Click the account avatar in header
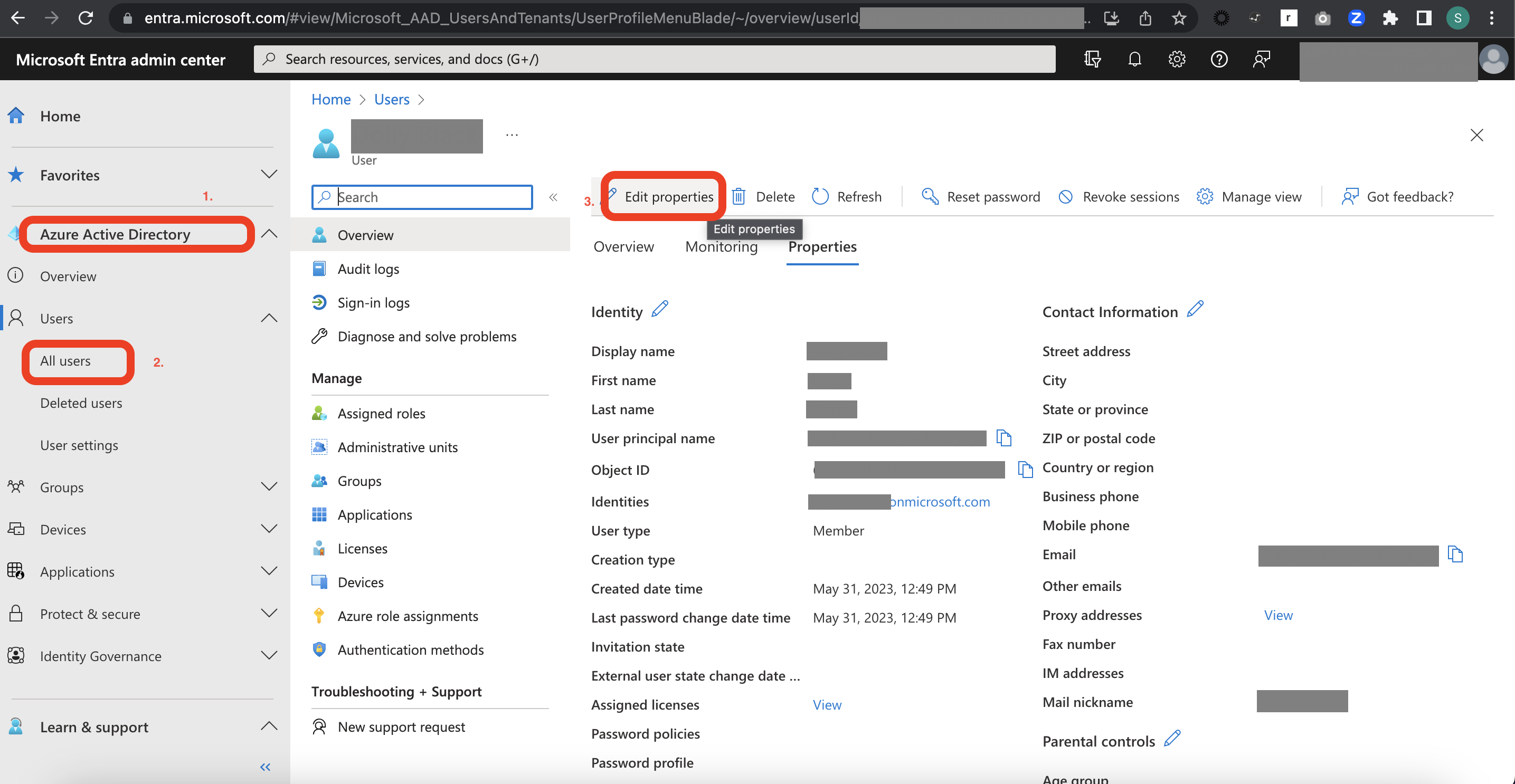Viewport: 1515px width, 784px height. [x=1494, y=60]
